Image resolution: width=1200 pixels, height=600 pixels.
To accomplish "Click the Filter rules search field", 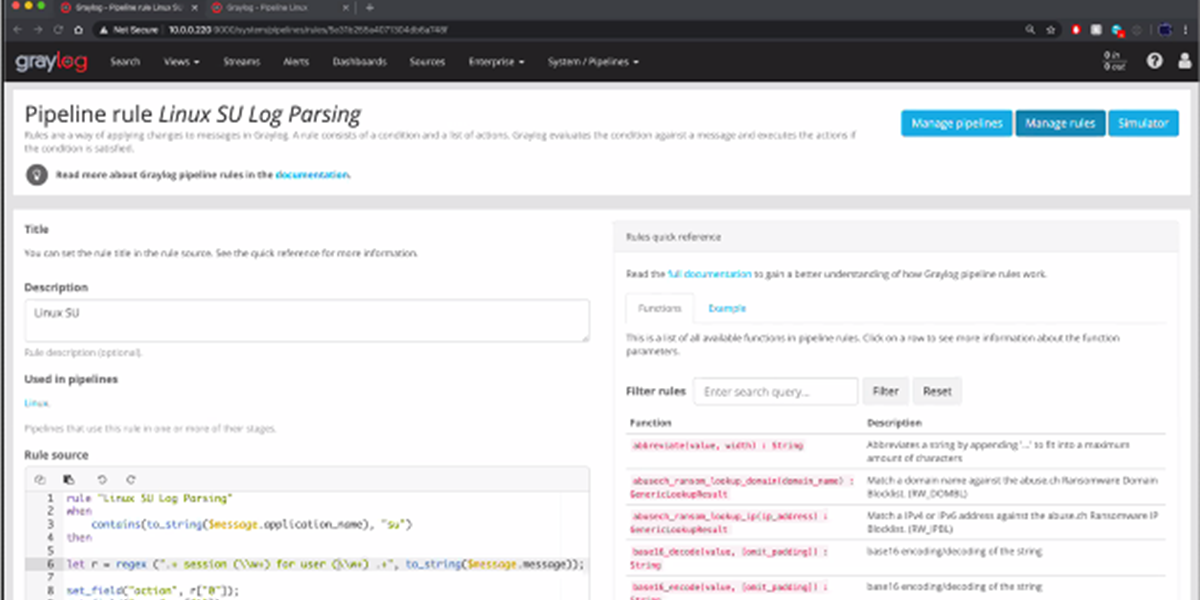I will click(x=775, y=392).
